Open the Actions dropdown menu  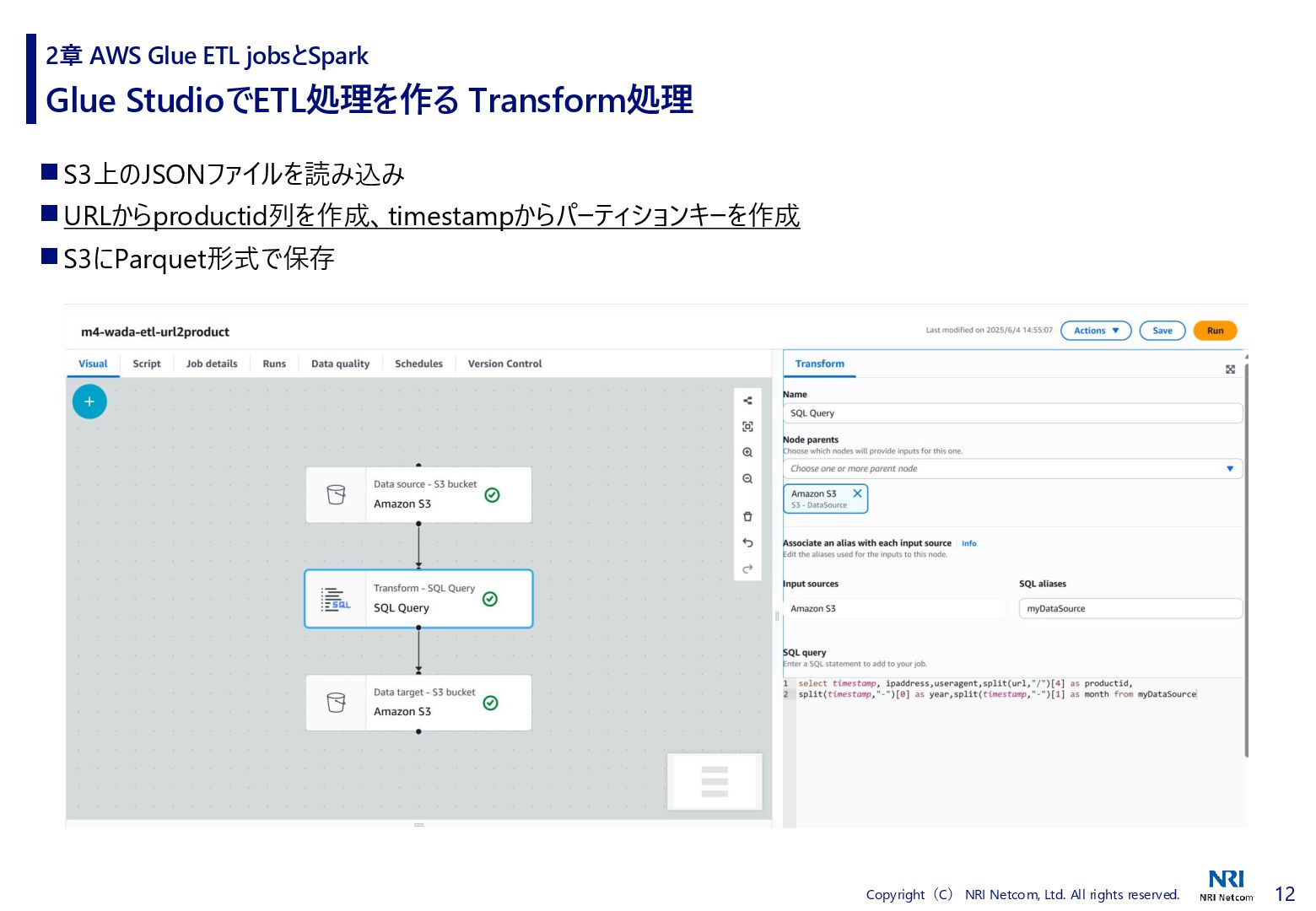(1096, 331)
